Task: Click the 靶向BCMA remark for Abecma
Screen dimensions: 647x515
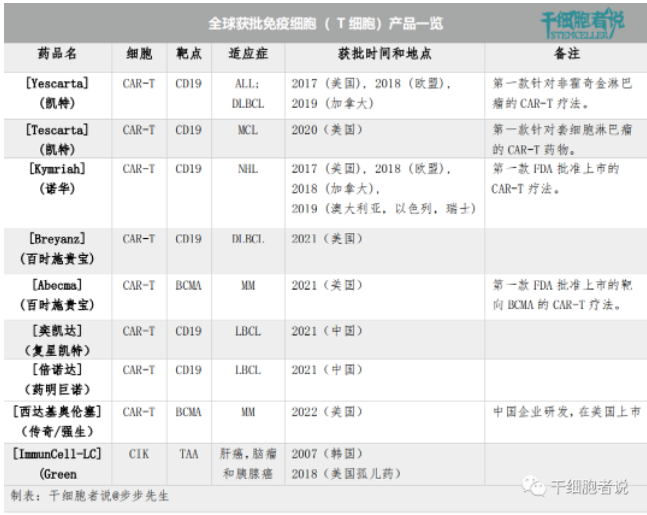Action: point(562,295)
